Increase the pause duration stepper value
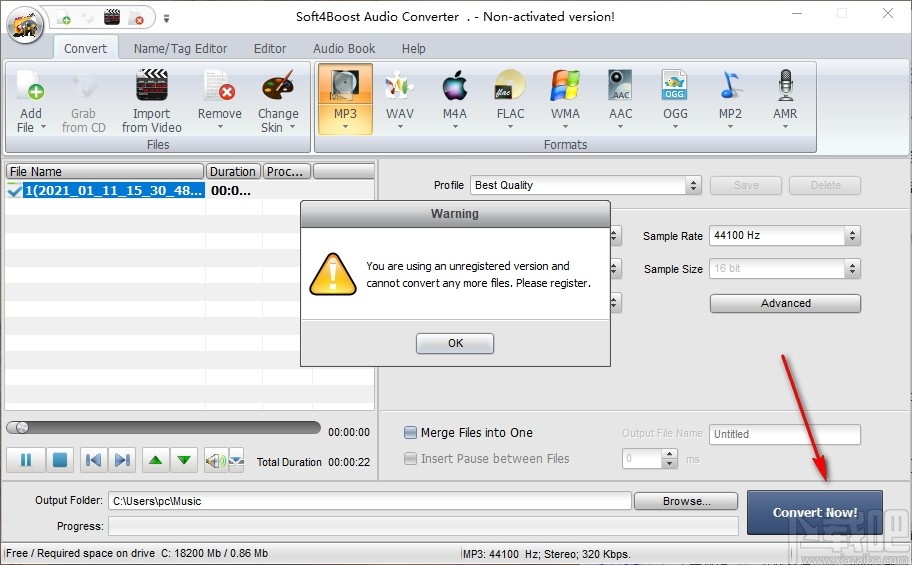This screenshot has width=912, height=565. 670,454
